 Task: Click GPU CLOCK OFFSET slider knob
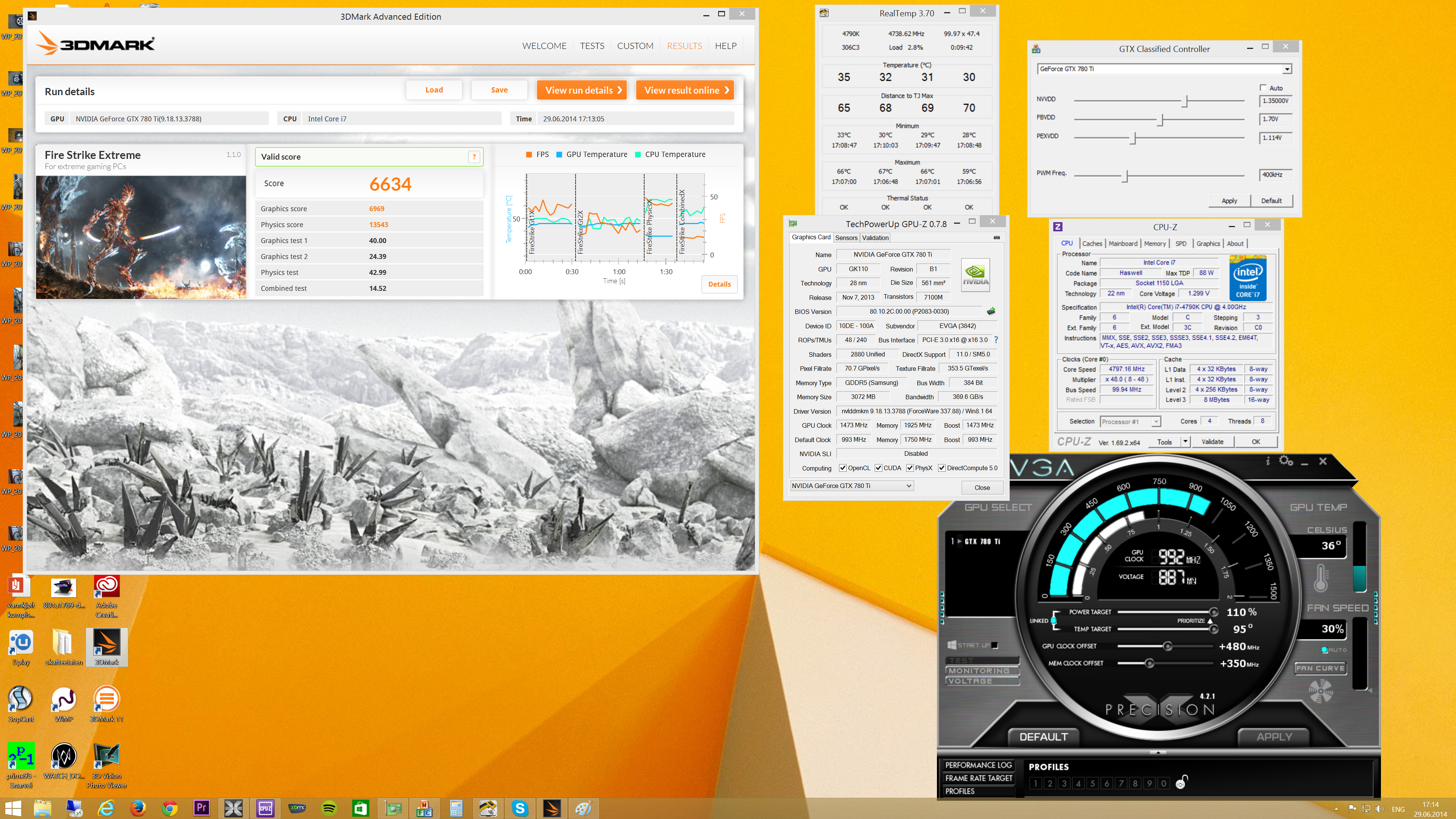tap(1167, 646)
